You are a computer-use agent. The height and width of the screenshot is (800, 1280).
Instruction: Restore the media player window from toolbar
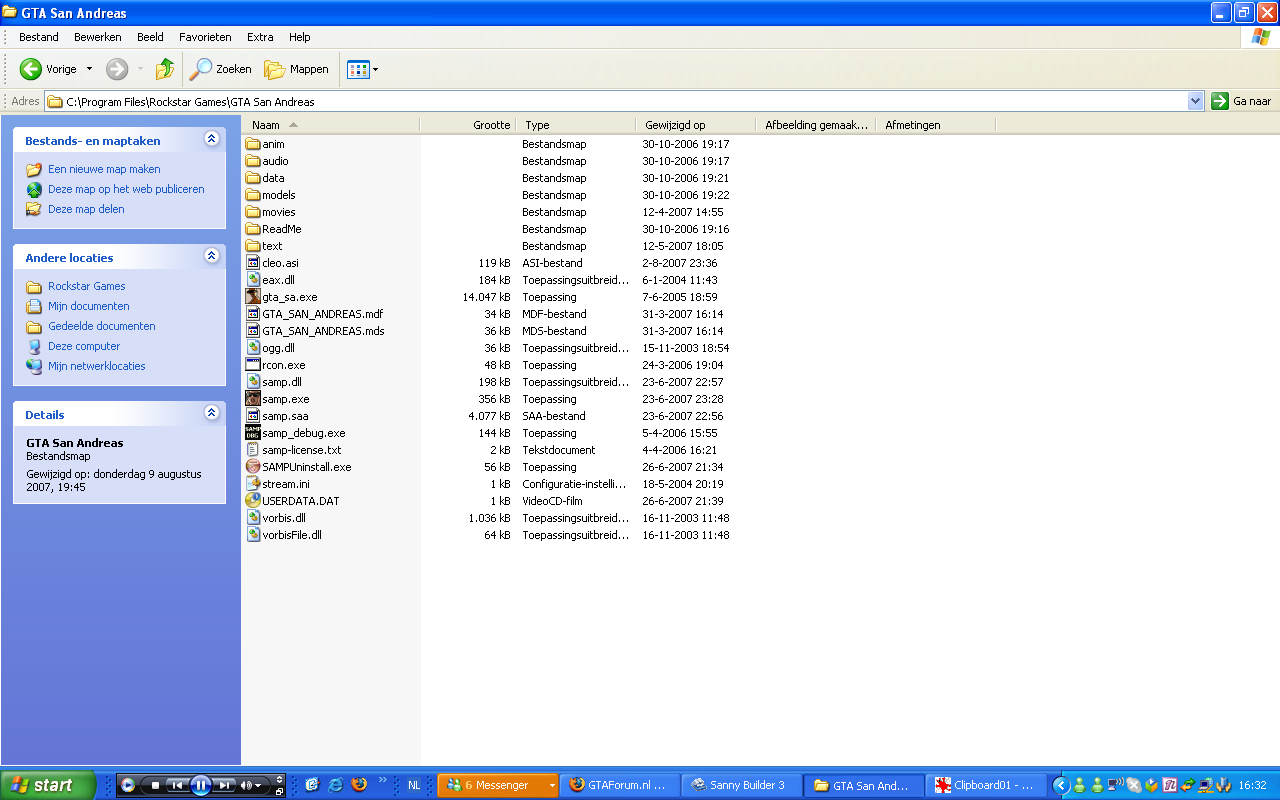pos(279,791)
